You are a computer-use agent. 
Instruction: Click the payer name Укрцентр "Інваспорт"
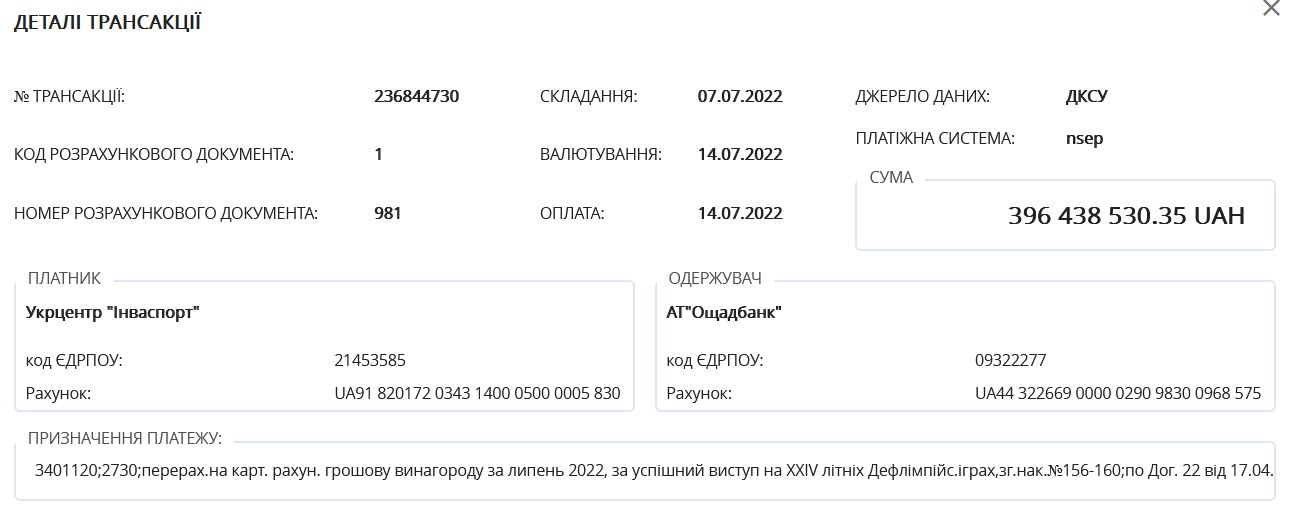113,313
